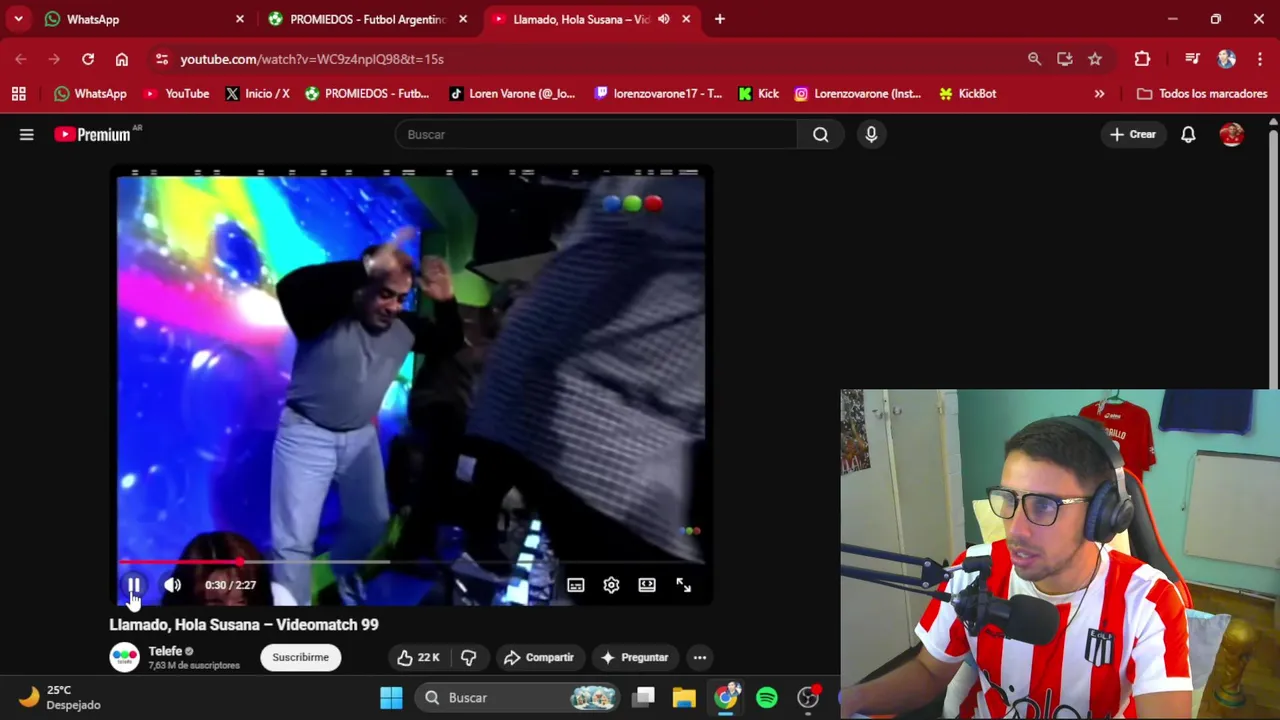Open KickBot bookmark
This screenshot has width=1280, height=720.
tap(967, 93)
